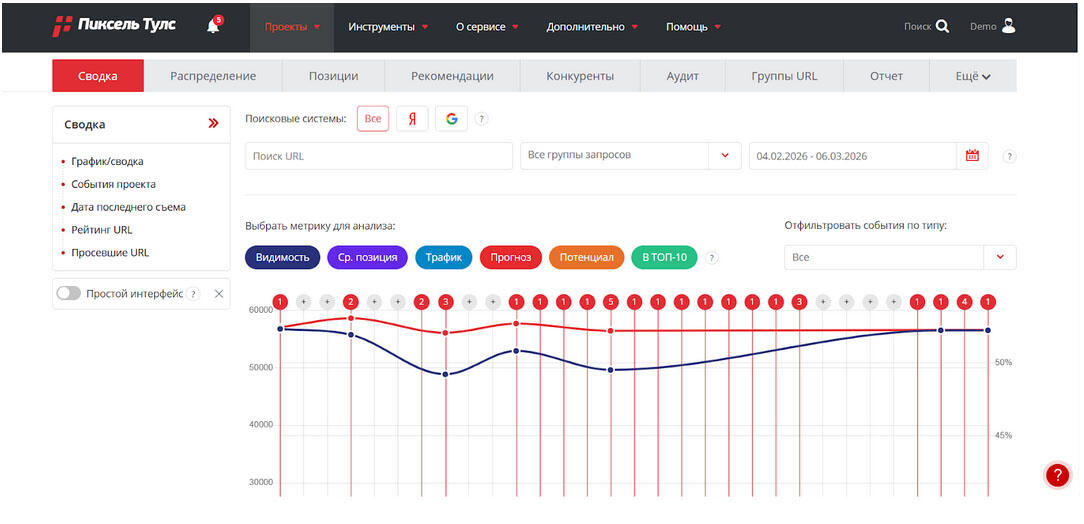Open the Demo user profile icon
Screen dimensions: 1084x524
click(x=1008, y=26)
